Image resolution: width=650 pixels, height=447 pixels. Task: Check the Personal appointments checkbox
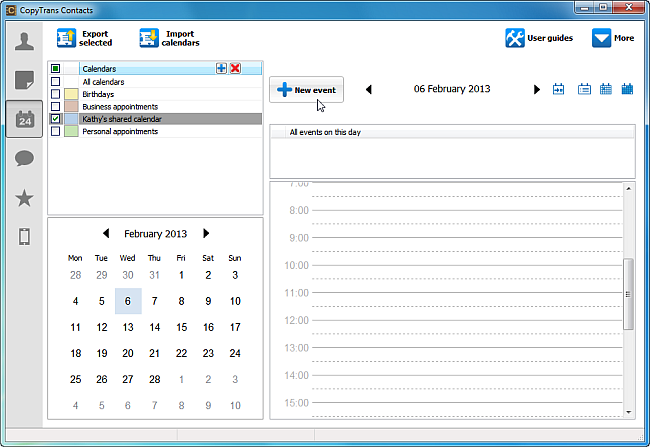[x=56, y=131]
